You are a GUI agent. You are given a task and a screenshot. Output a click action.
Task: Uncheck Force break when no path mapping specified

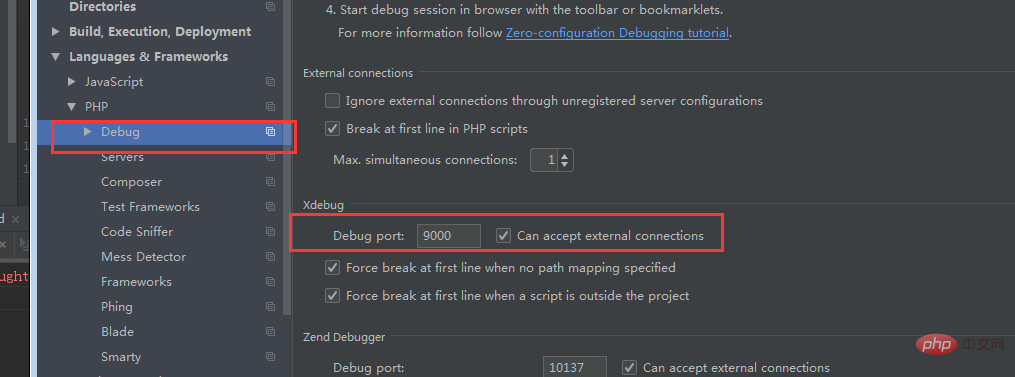click(332, 267)
